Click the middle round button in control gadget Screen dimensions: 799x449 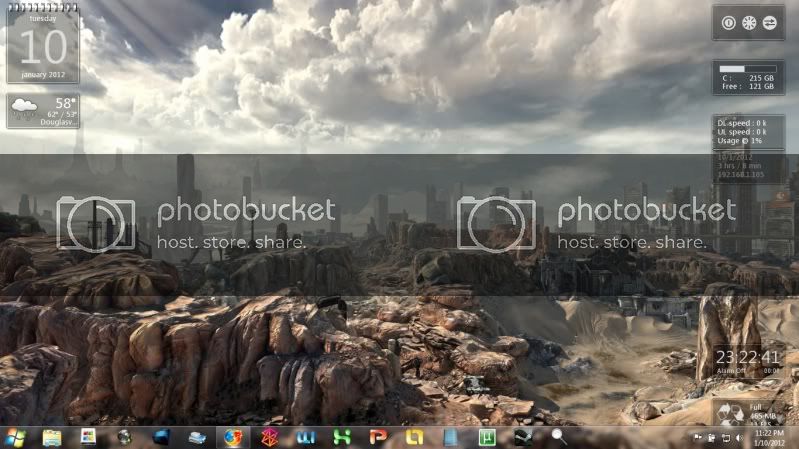coord(749,23)
